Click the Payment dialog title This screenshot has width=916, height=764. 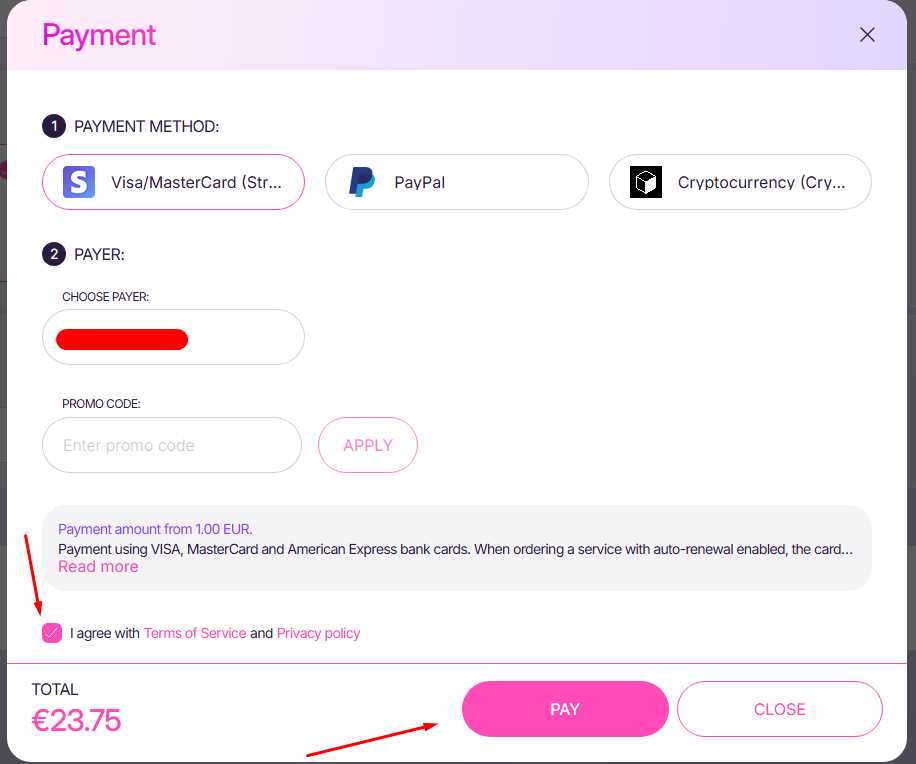[x=99, y=35]
